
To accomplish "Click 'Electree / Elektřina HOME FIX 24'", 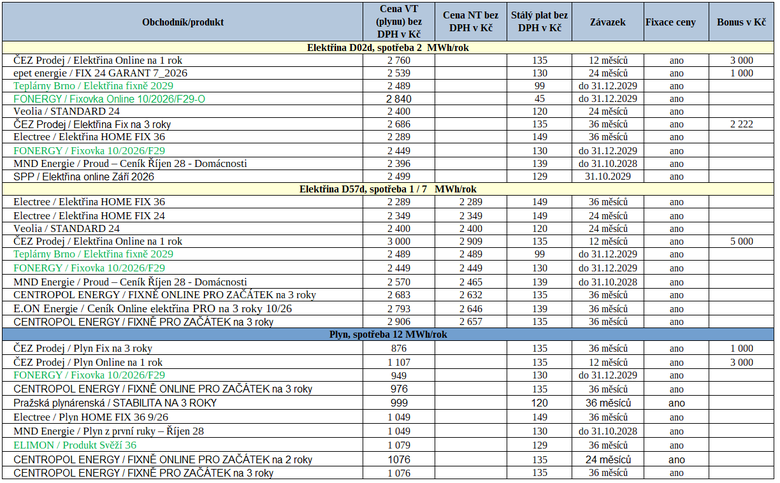I will [89, 216].
